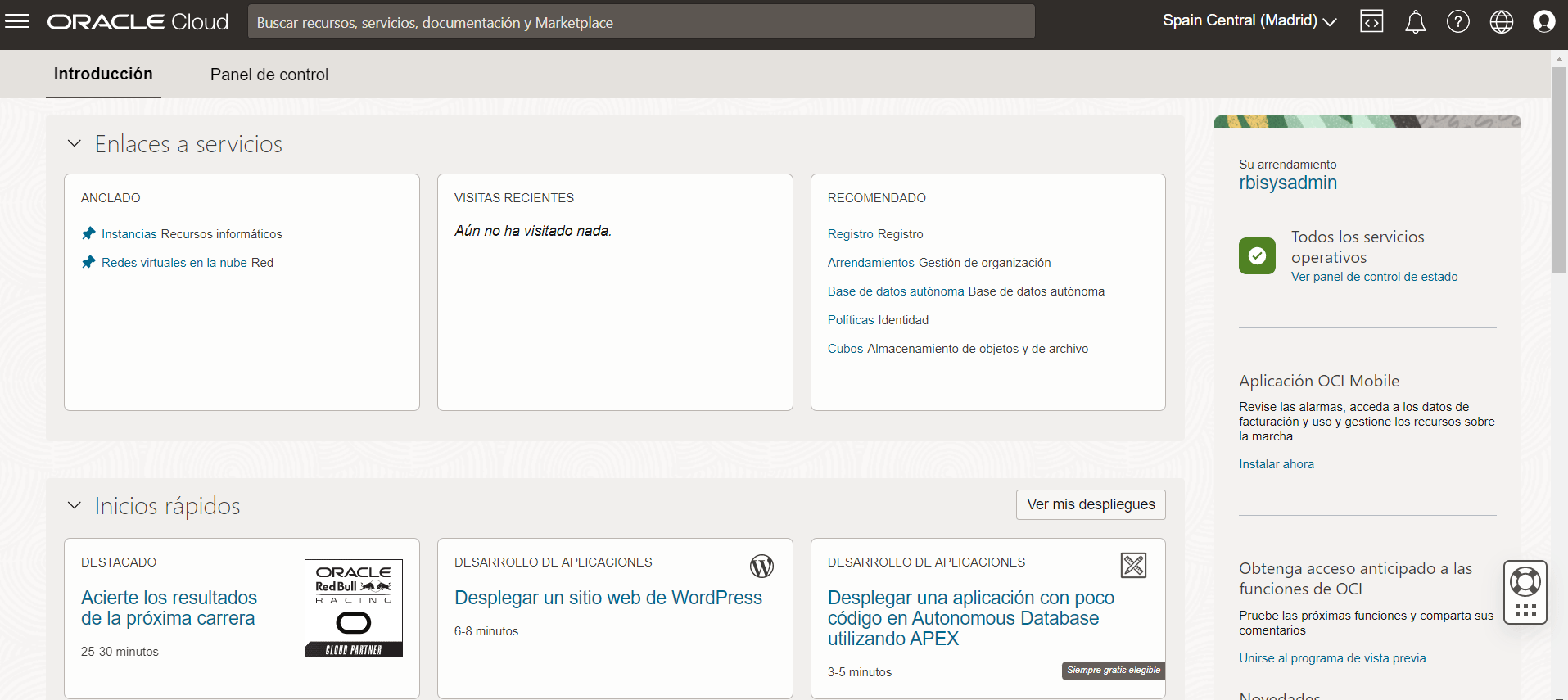Open the hamburger navigation menu
The image size is (1568, 700).
click(x=17, y=21)
